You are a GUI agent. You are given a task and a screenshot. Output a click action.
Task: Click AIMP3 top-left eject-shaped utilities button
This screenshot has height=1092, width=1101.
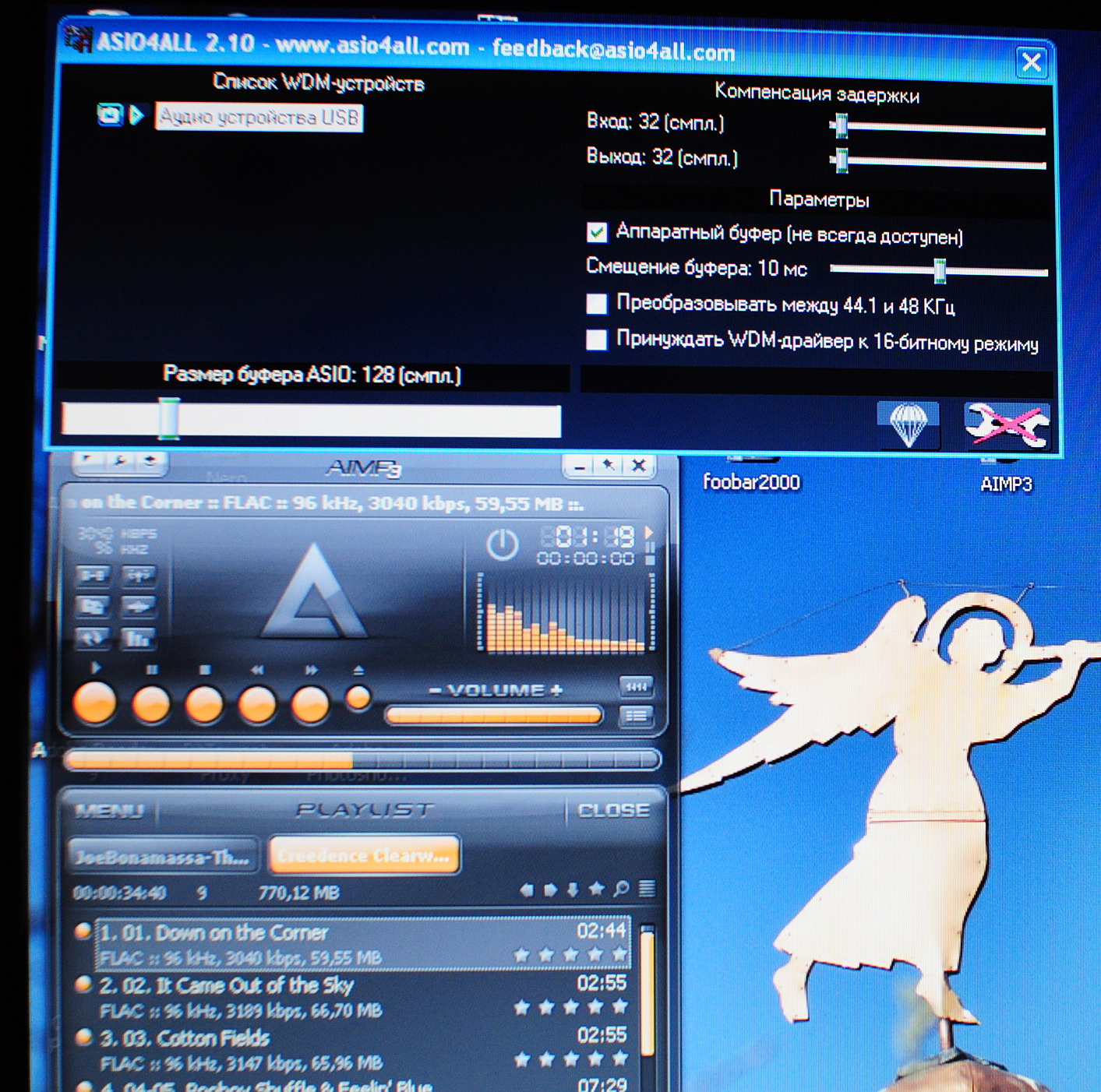[x=150, y=461]
